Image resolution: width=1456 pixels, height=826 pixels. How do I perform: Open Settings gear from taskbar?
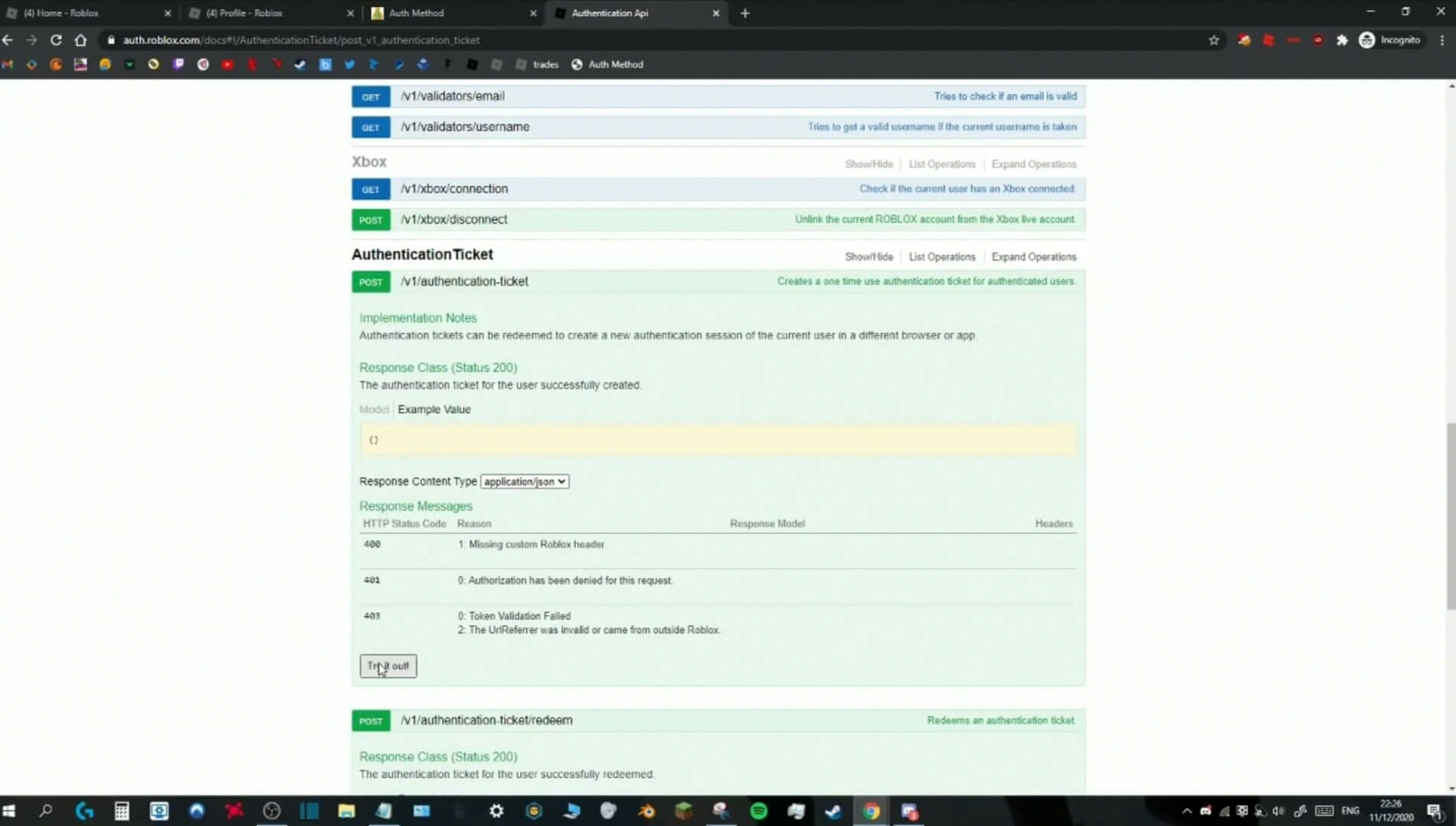496,811
